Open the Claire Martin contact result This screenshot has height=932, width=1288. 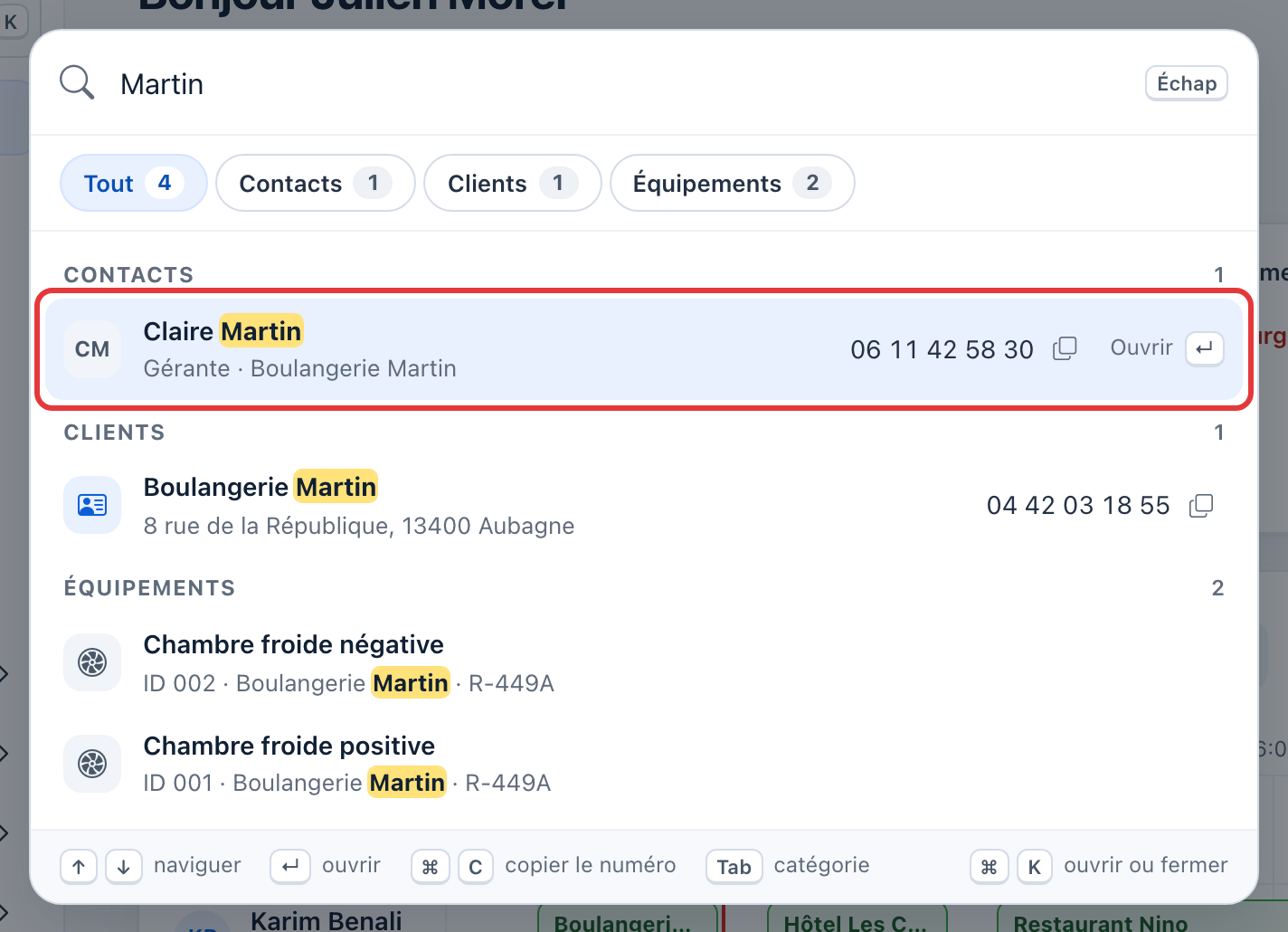[644, 349]
